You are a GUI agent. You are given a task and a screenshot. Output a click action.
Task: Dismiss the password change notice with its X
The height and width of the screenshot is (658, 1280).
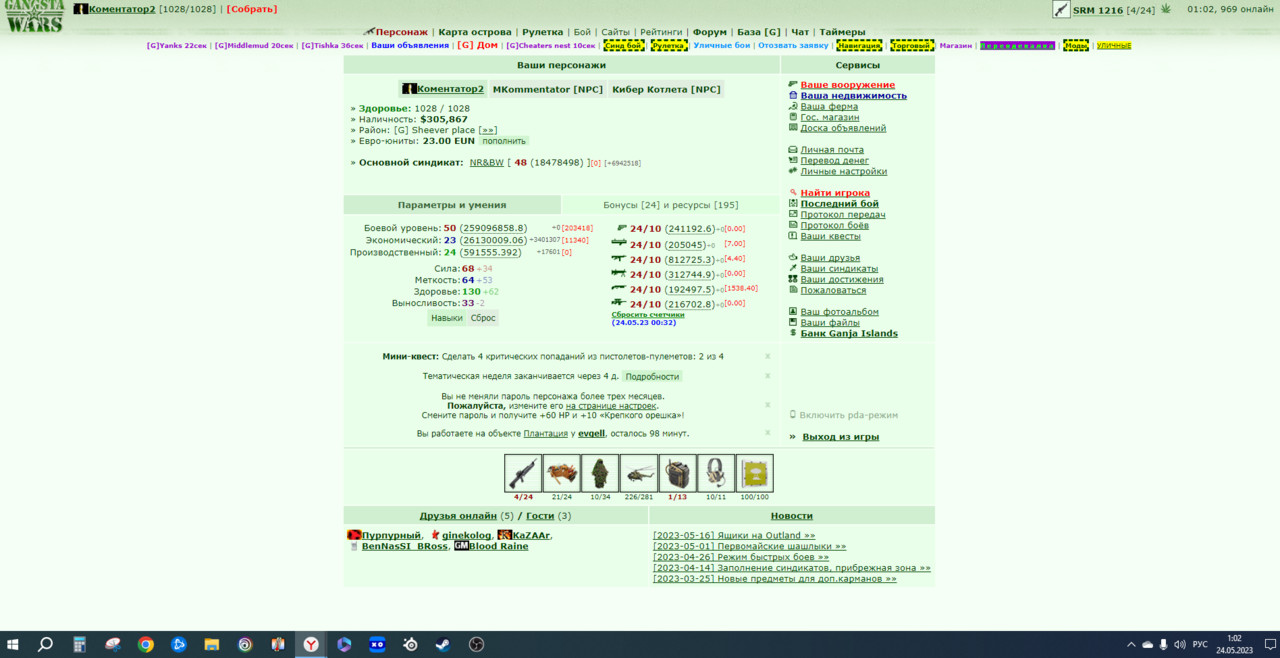(x=768, y=405)
